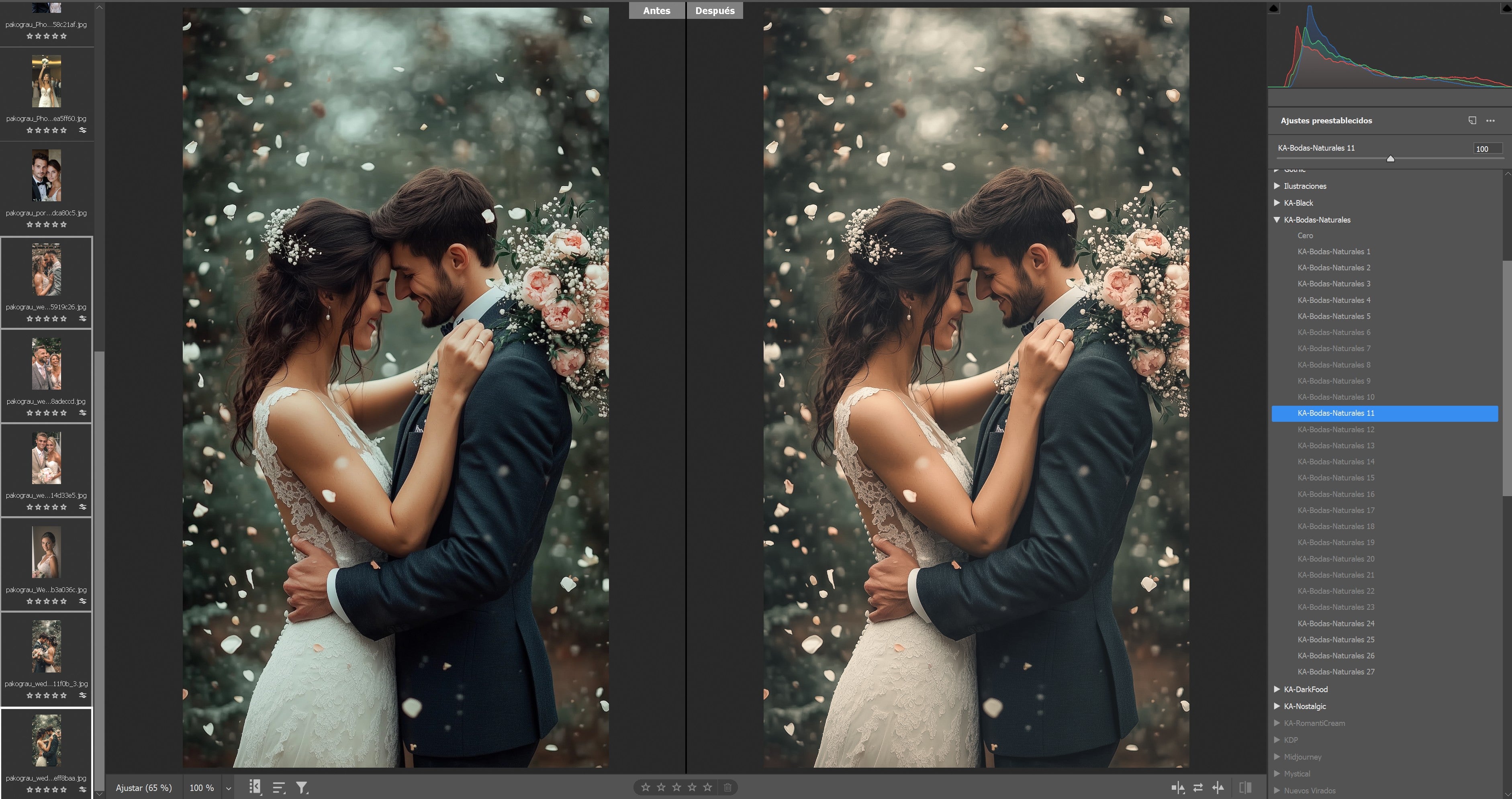Collapse the KA-Bodas-Naturales preset group
This screenshot has height=799, width=1512.
tap(1277, 220)
